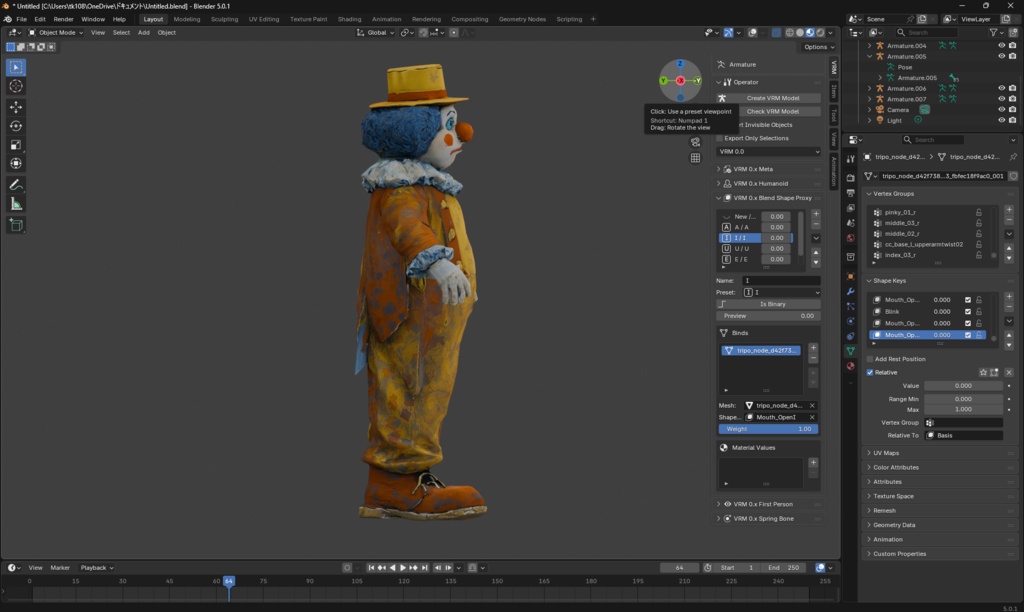Click Check VRM Model button

click(x=768, y=112)
